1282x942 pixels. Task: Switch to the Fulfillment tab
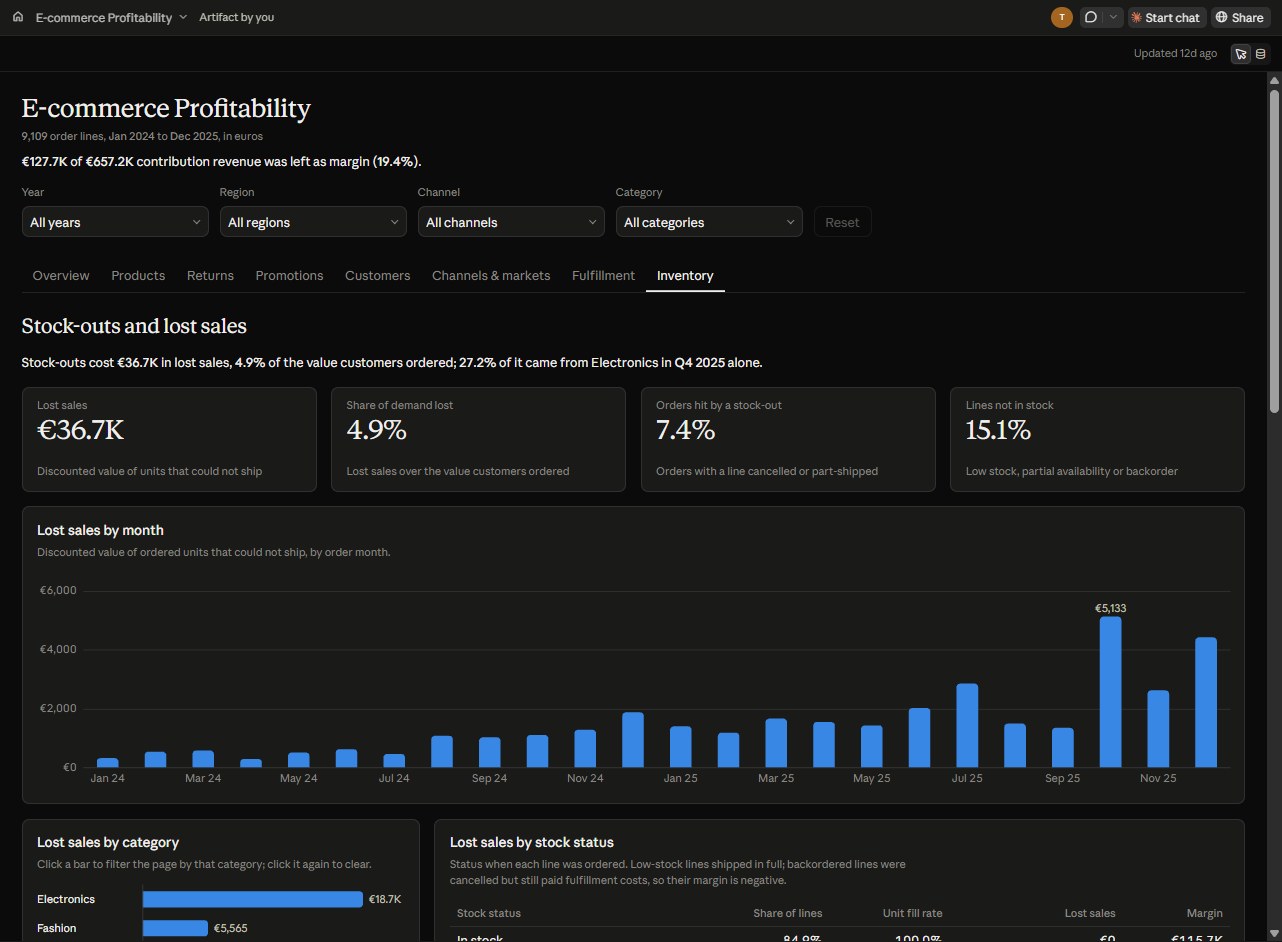603,275
